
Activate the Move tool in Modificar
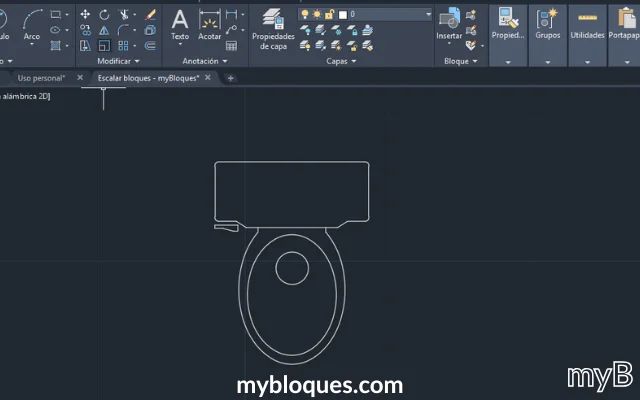(85, 15)
